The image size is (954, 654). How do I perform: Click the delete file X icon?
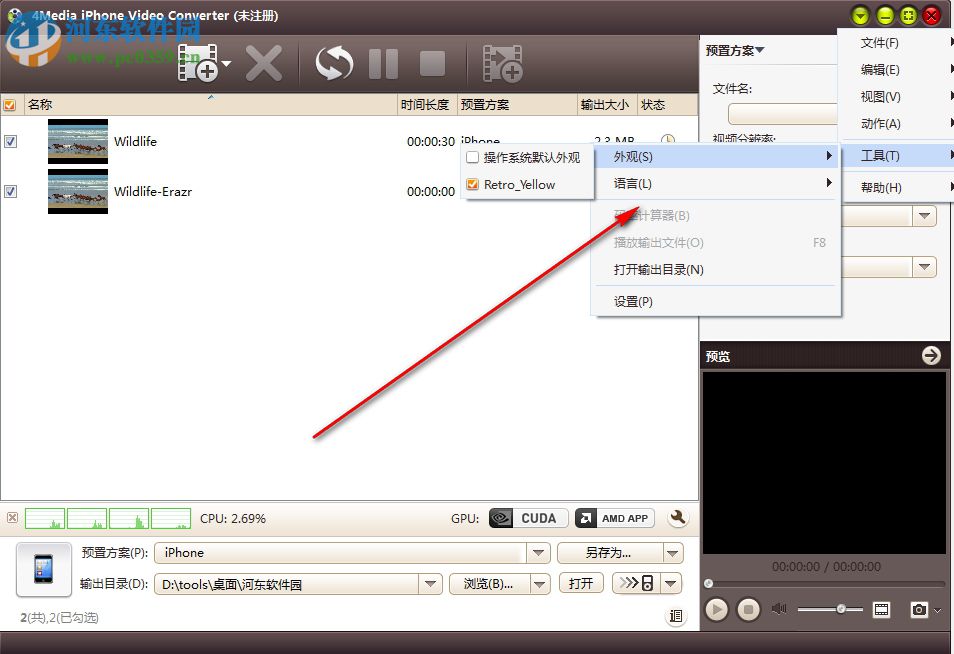tap(263, 62)
